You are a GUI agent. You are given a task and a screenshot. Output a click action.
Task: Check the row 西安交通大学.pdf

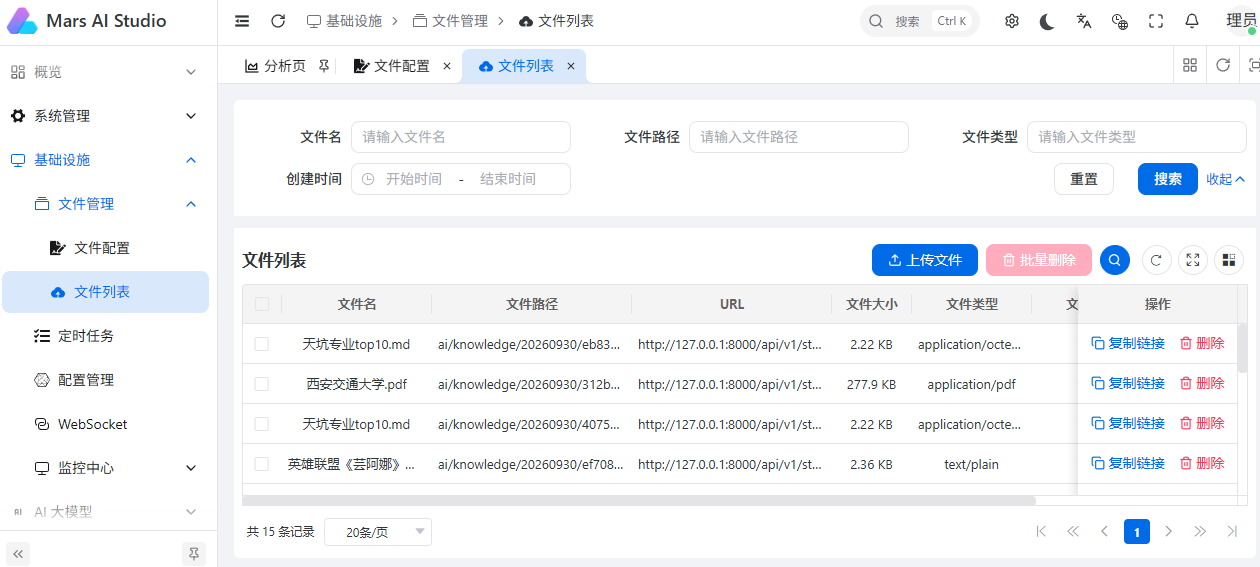pyautogui.click(x=262, y=384)
